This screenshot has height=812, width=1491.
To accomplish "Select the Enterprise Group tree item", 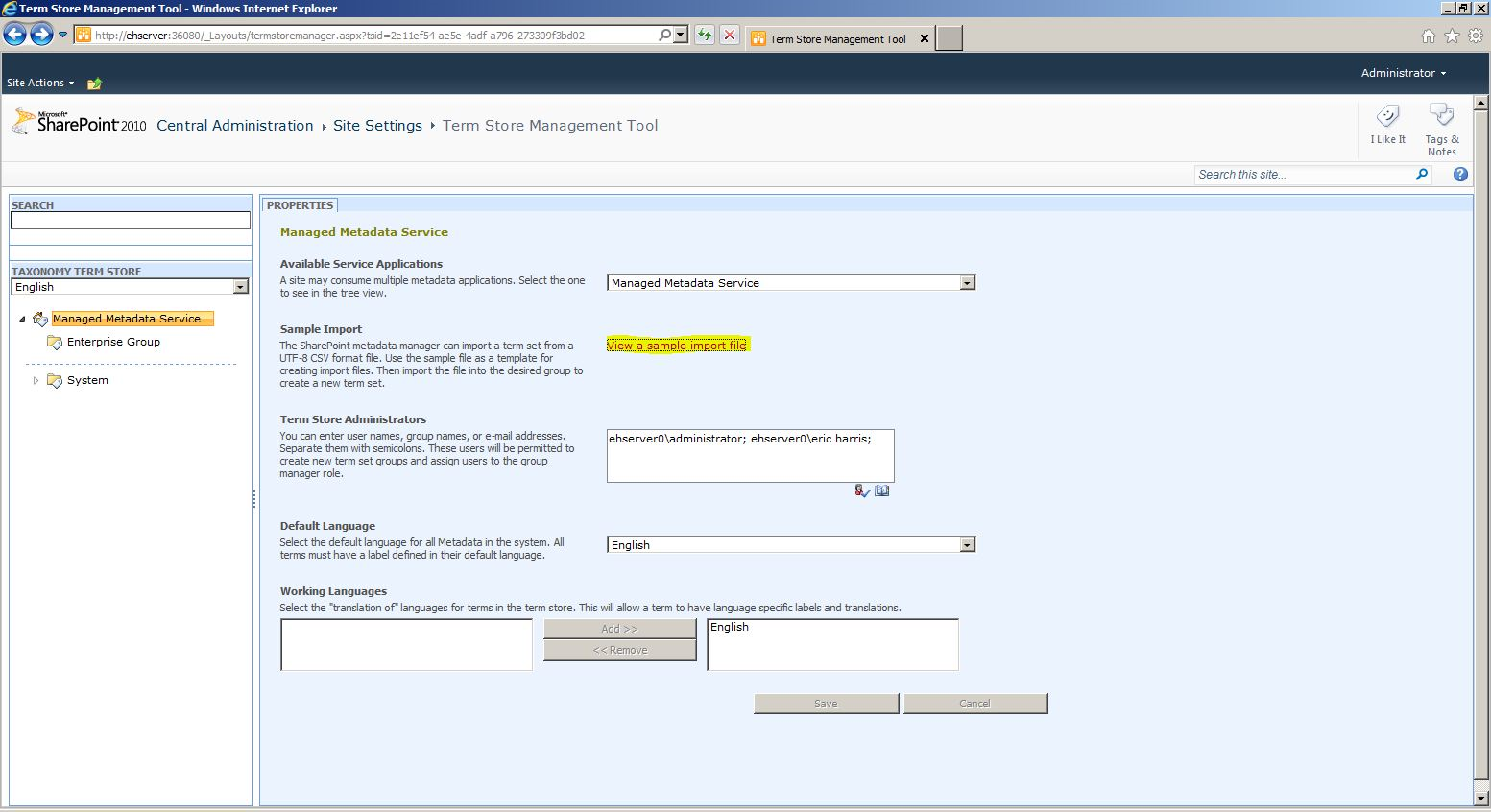I will [x=113, y=342].
